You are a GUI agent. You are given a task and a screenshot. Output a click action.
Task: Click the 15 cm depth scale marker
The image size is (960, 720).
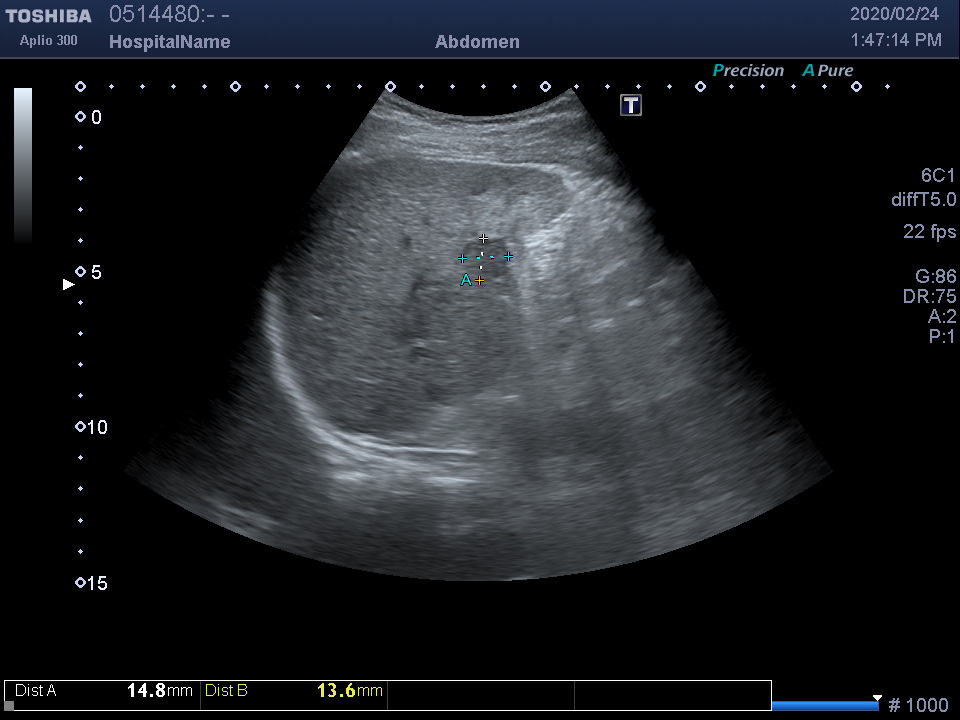point(81,583)
